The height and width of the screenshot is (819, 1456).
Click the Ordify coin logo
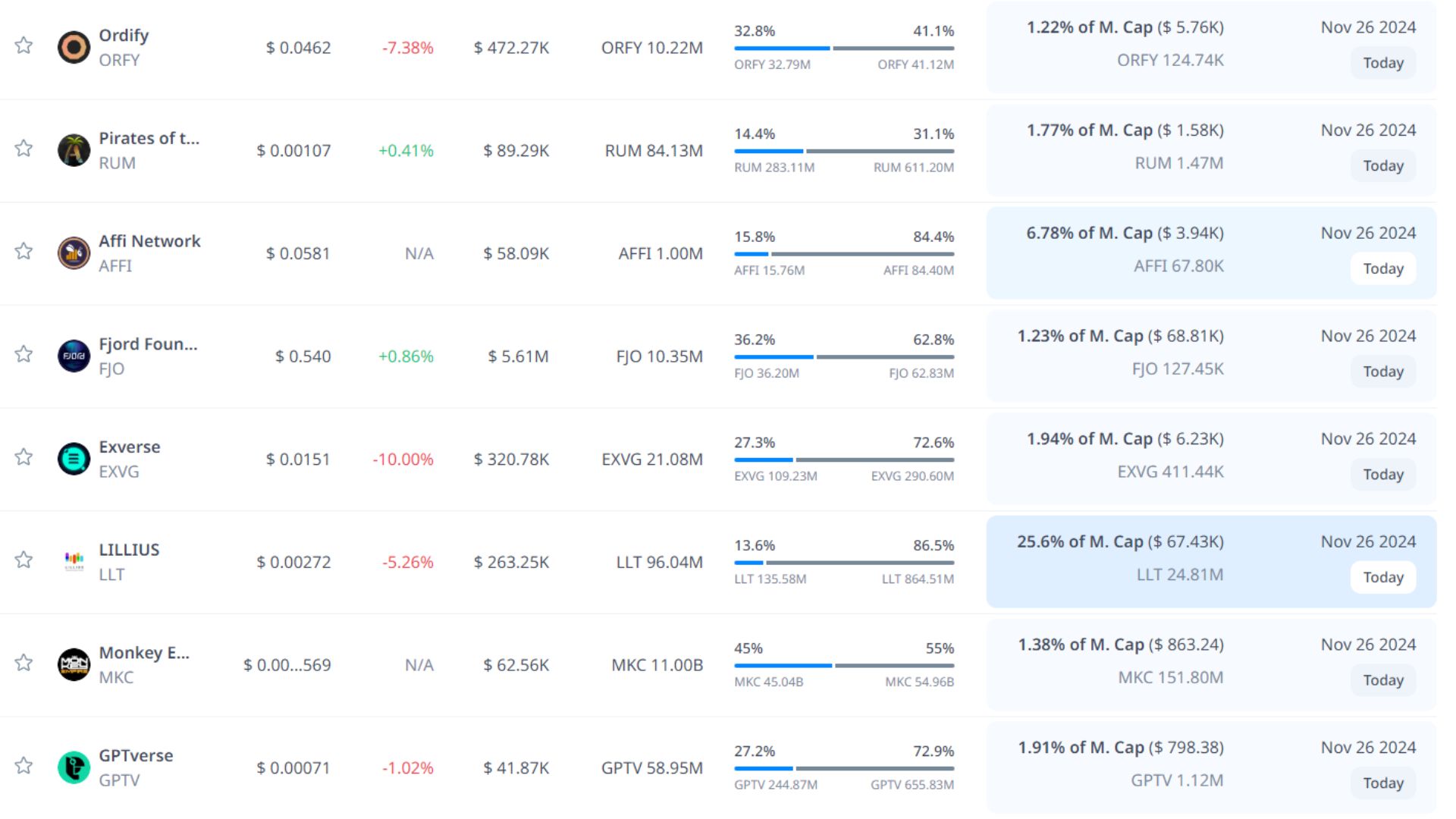pos(74,47)
